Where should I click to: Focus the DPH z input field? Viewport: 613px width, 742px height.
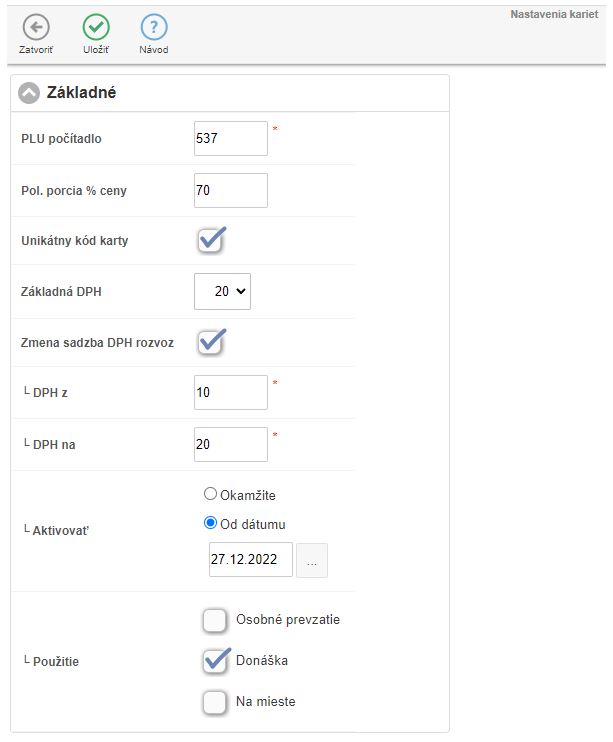click(231, 393)
